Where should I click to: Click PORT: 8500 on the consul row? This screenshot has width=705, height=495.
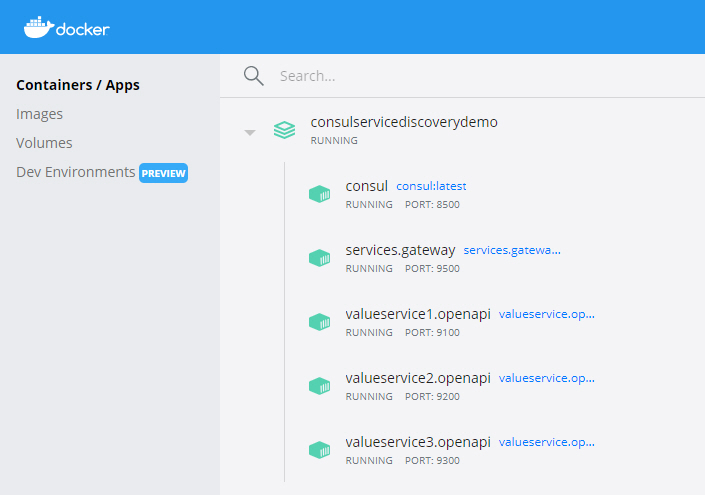432,205
